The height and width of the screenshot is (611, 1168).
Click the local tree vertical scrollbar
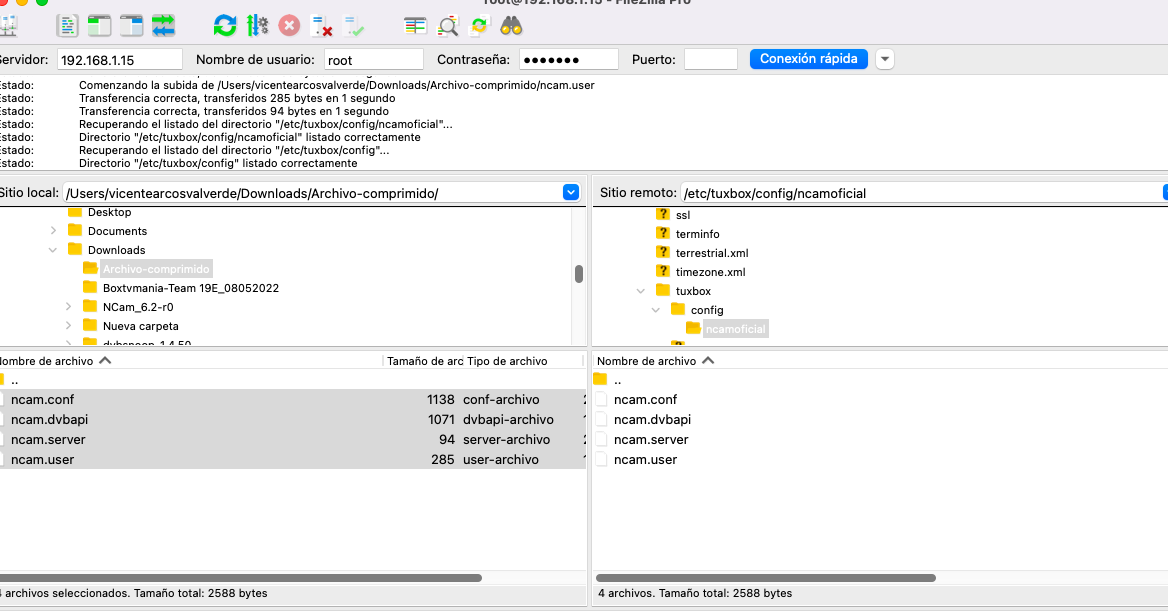pyautogui.click(x=578, y=273)
